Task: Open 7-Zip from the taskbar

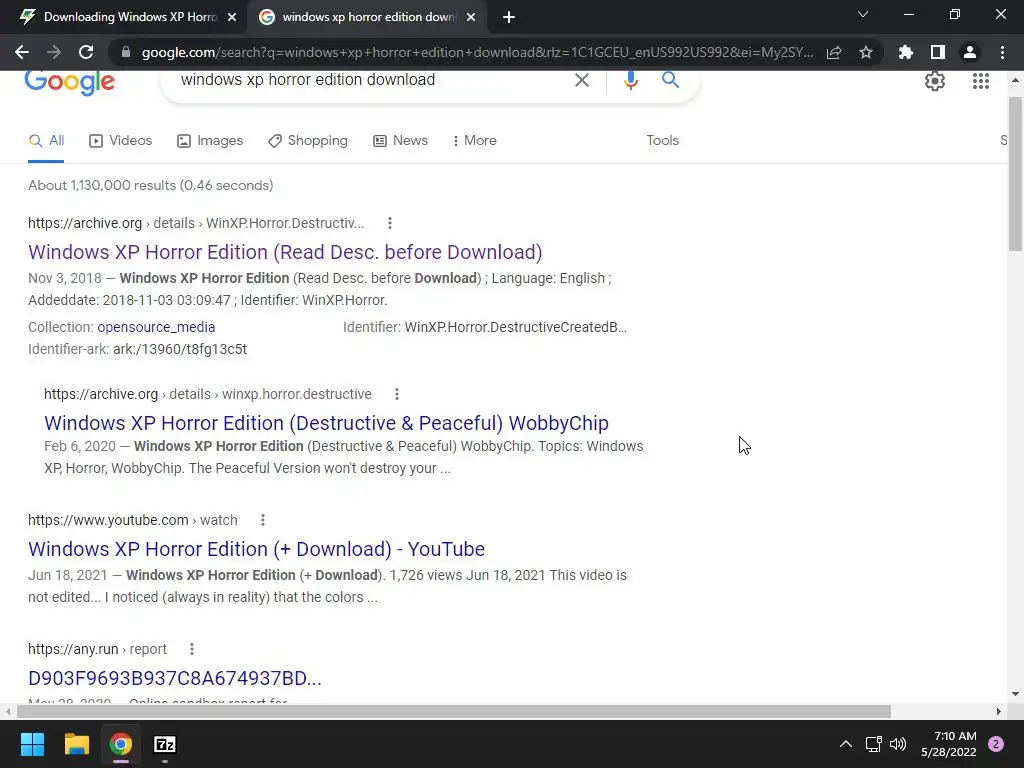Action: coord(165,744)
